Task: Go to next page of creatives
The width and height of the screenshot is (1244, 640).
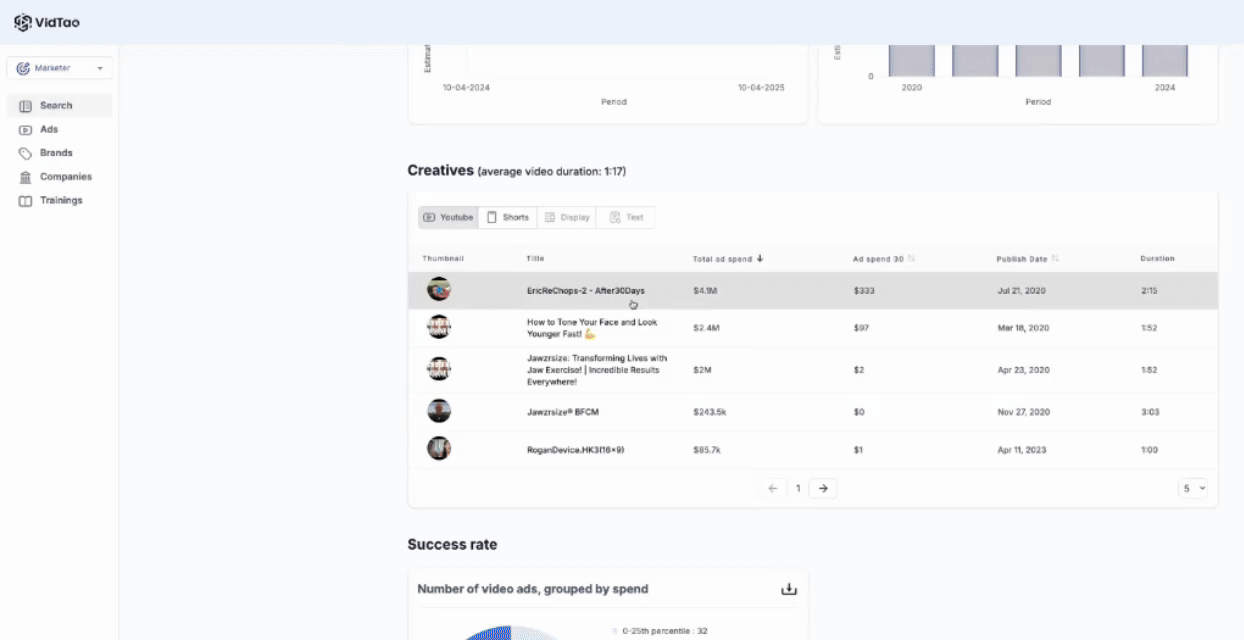Action: pos(823,488)
